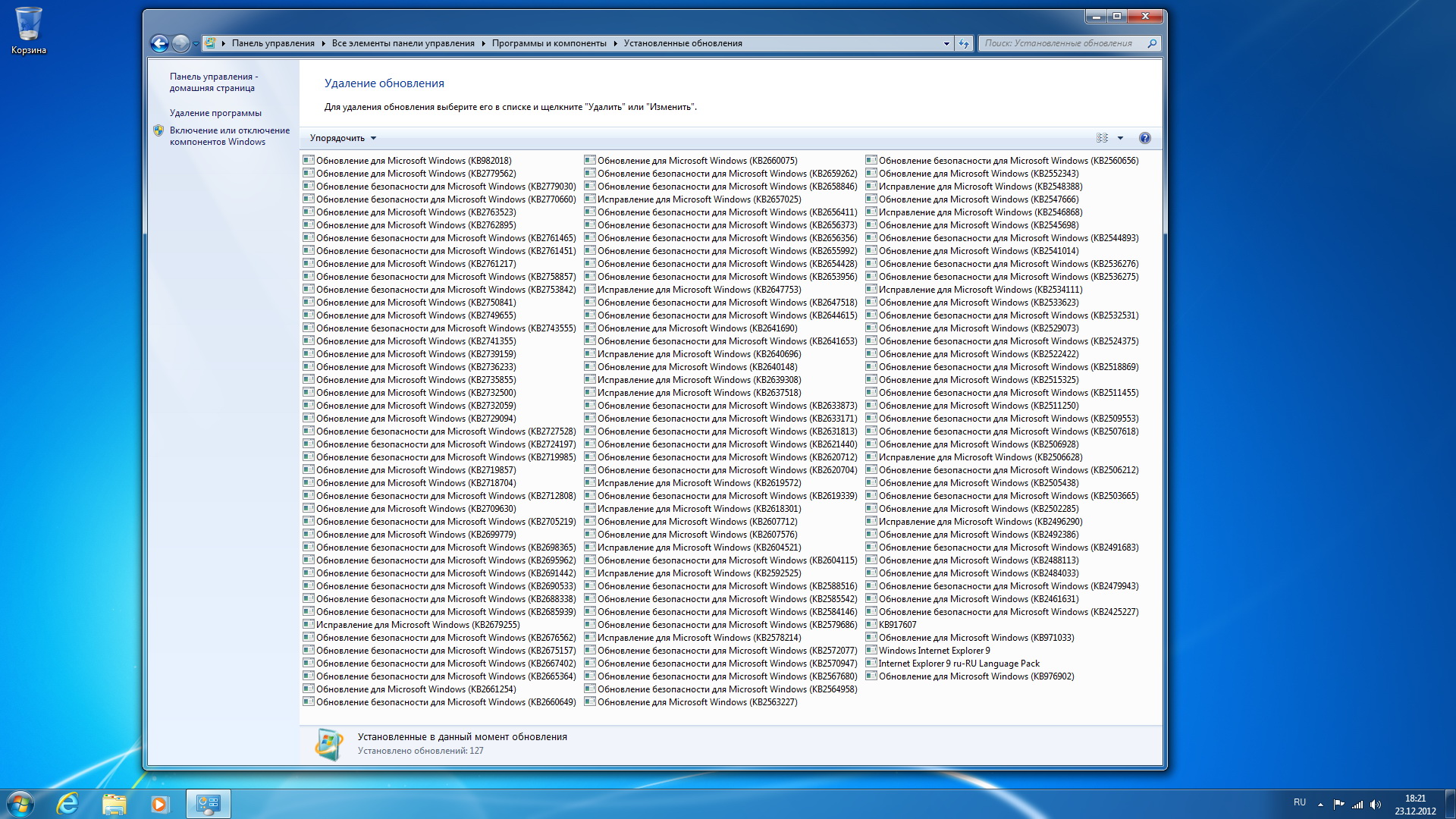This screenshot has height=819, width=1456.
Task: Click Программы и компоненты breadcrumb
Action: (549, 43)
